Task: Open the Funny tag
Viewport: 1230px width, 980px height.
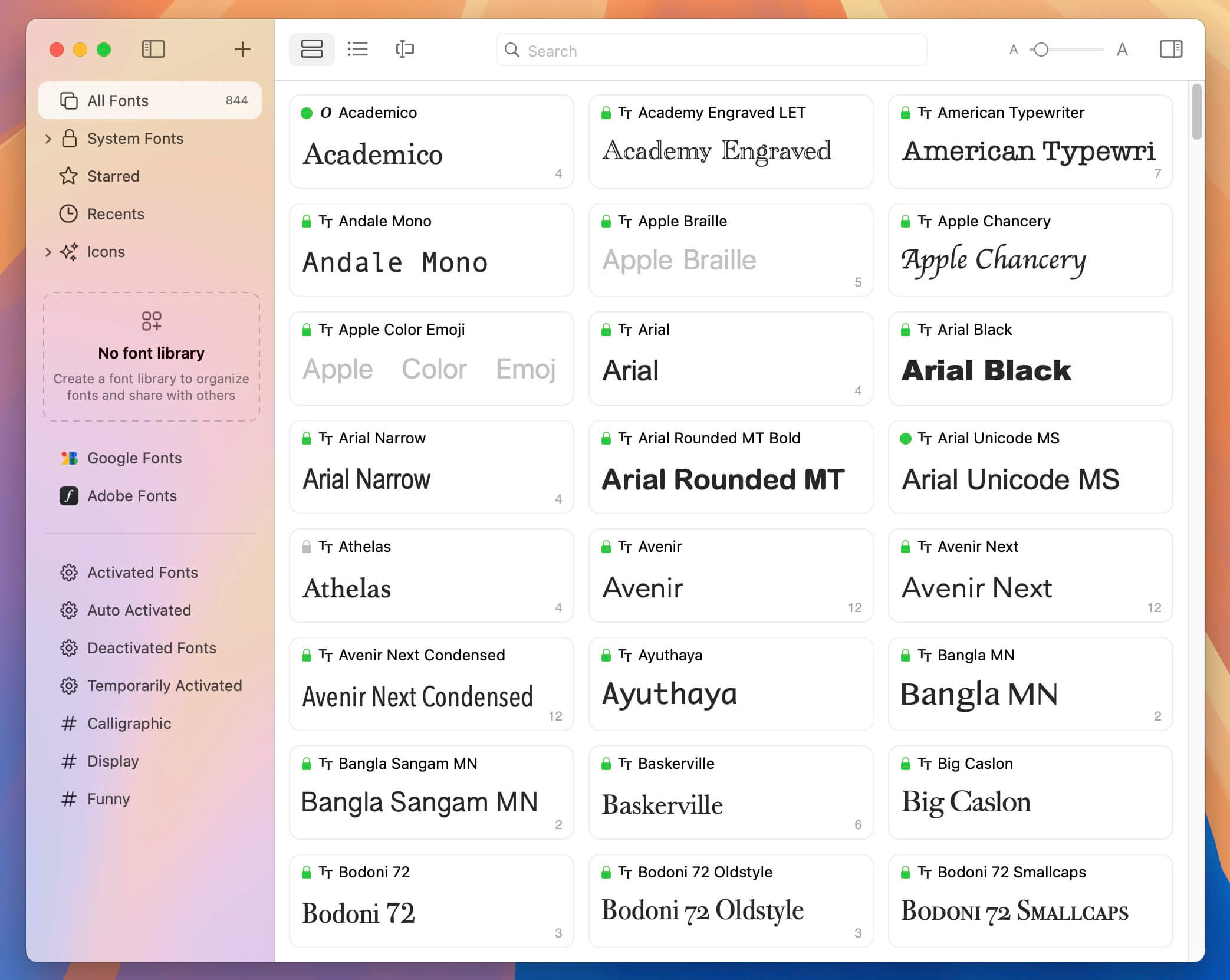Action: (x=108, y=798)
